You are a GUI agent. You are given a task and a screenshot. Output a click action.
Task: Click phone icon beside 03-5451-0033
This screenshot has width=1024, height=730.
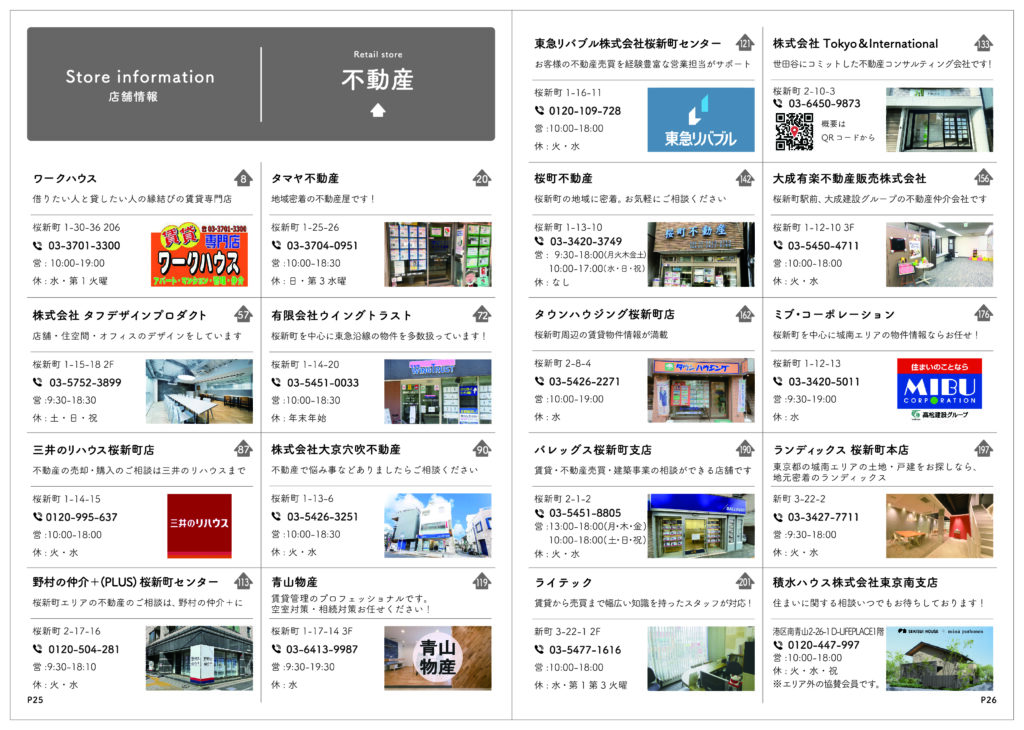point(276,383)
